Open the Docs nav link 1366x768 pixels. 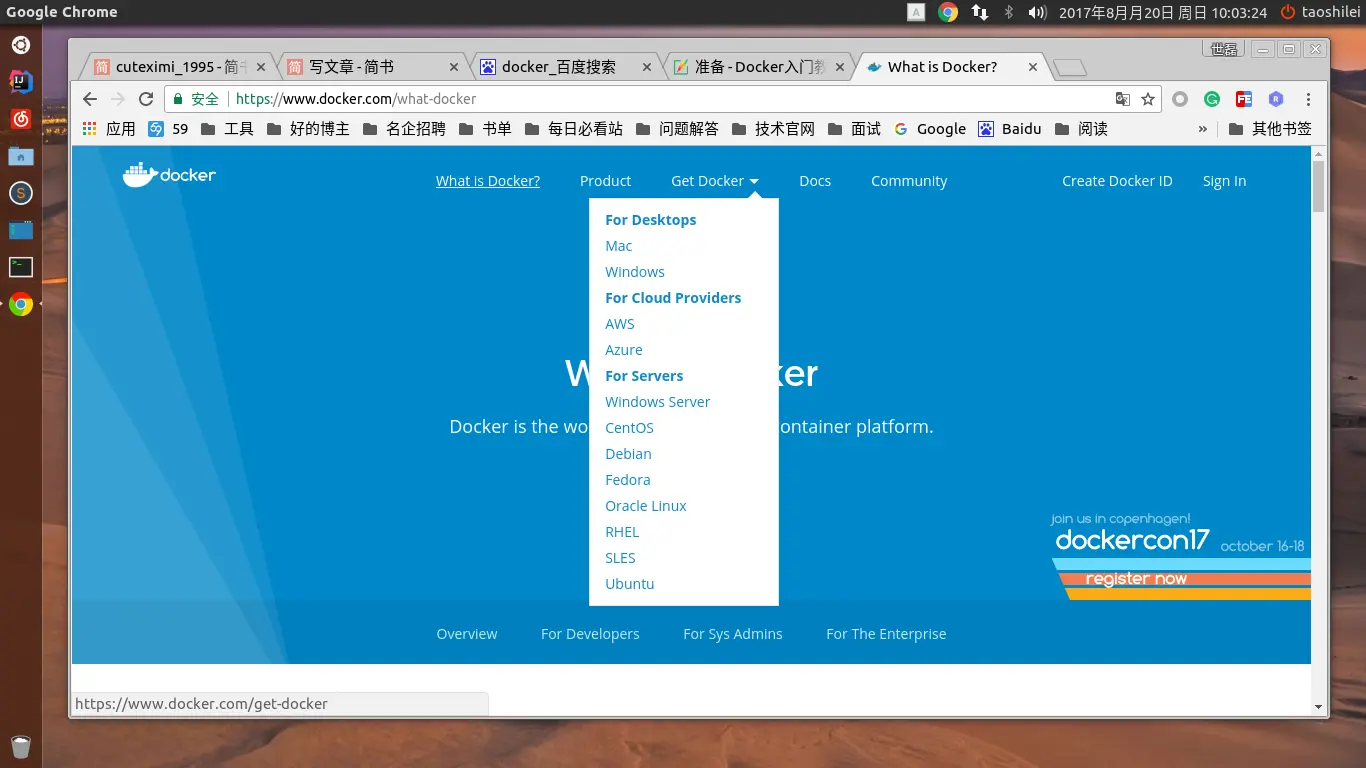[815, 181]
